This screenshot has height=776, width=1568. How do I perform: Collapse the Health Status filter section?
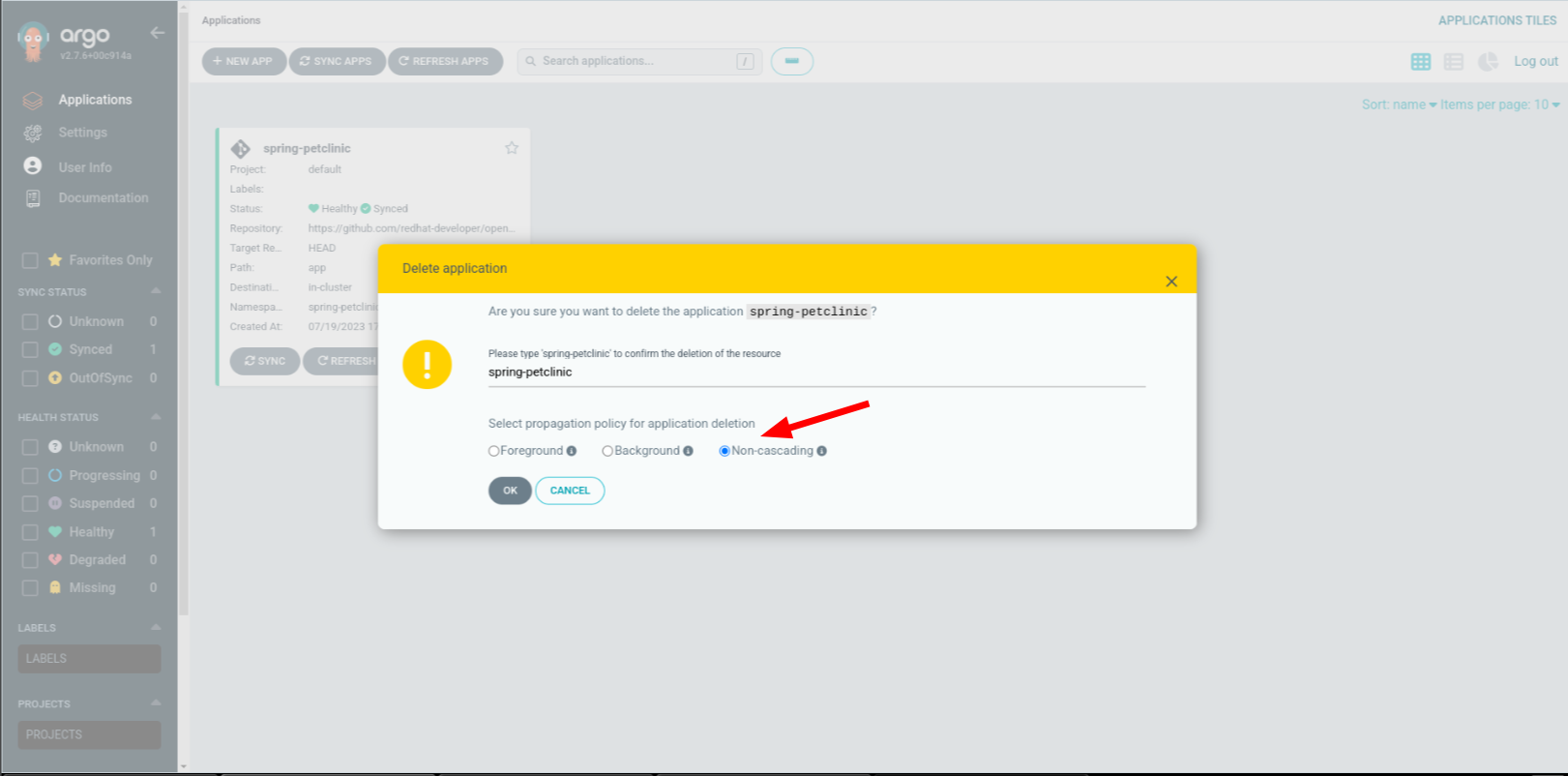tap(156, 417)
